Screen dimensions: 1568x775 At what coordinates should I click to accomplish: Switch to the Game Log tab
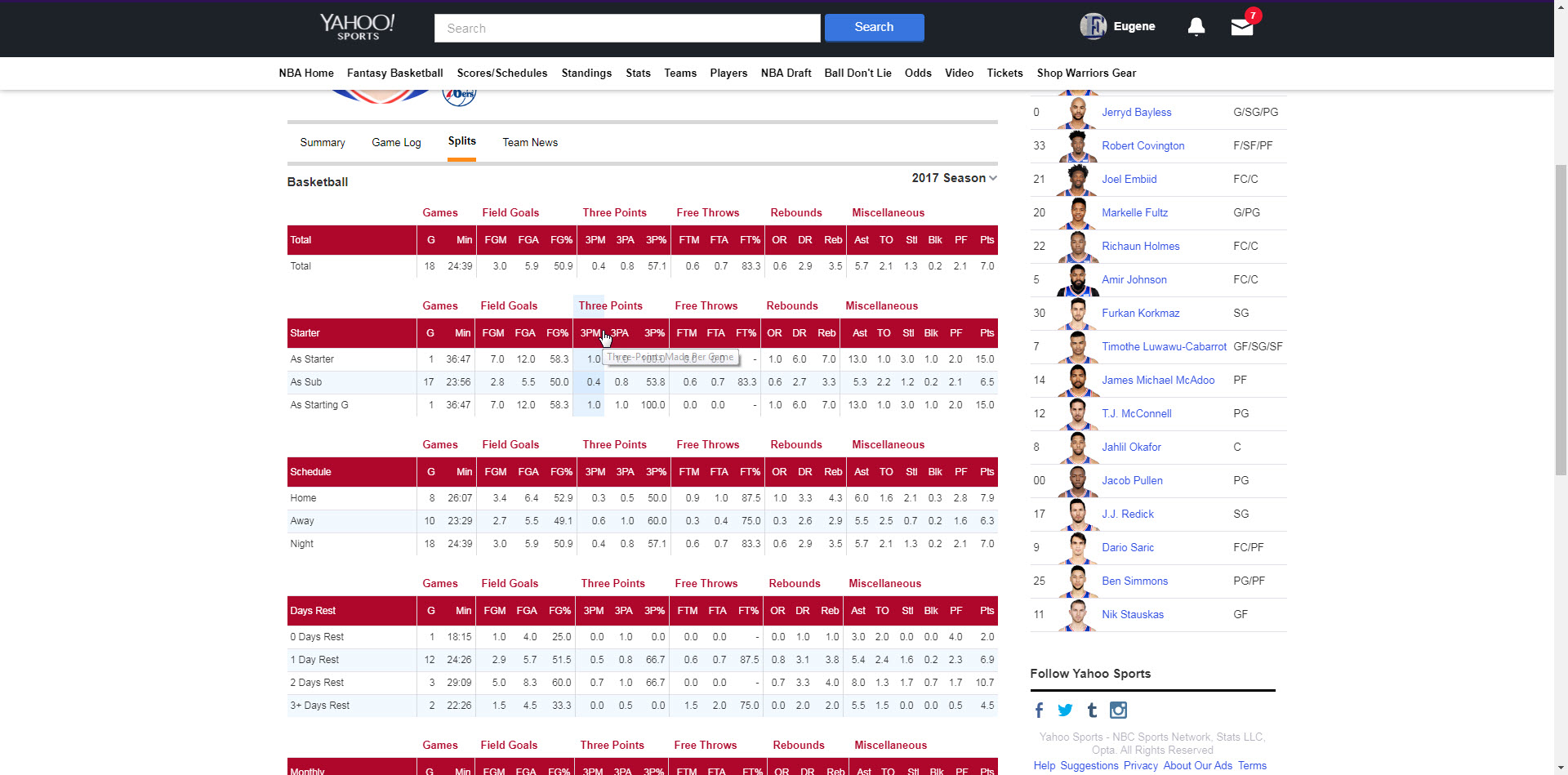coord(396,143)
